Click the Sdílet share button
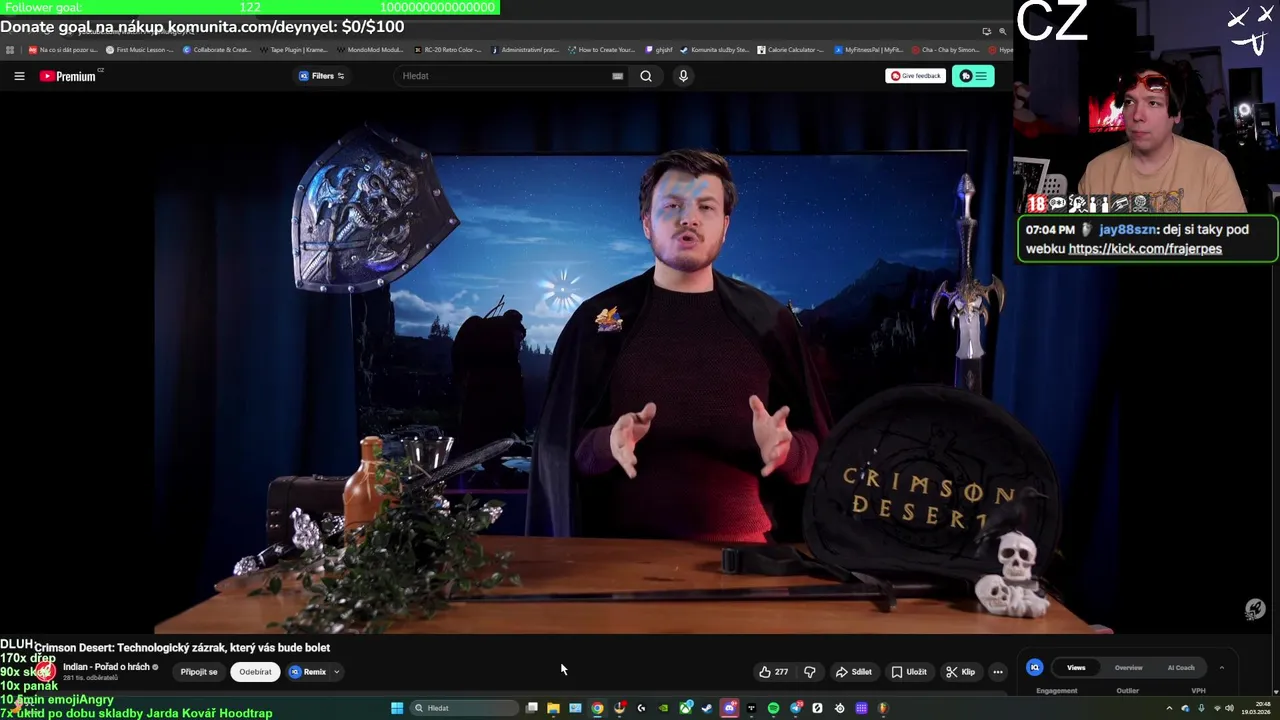1280x720 pixels. coord(854,672)
